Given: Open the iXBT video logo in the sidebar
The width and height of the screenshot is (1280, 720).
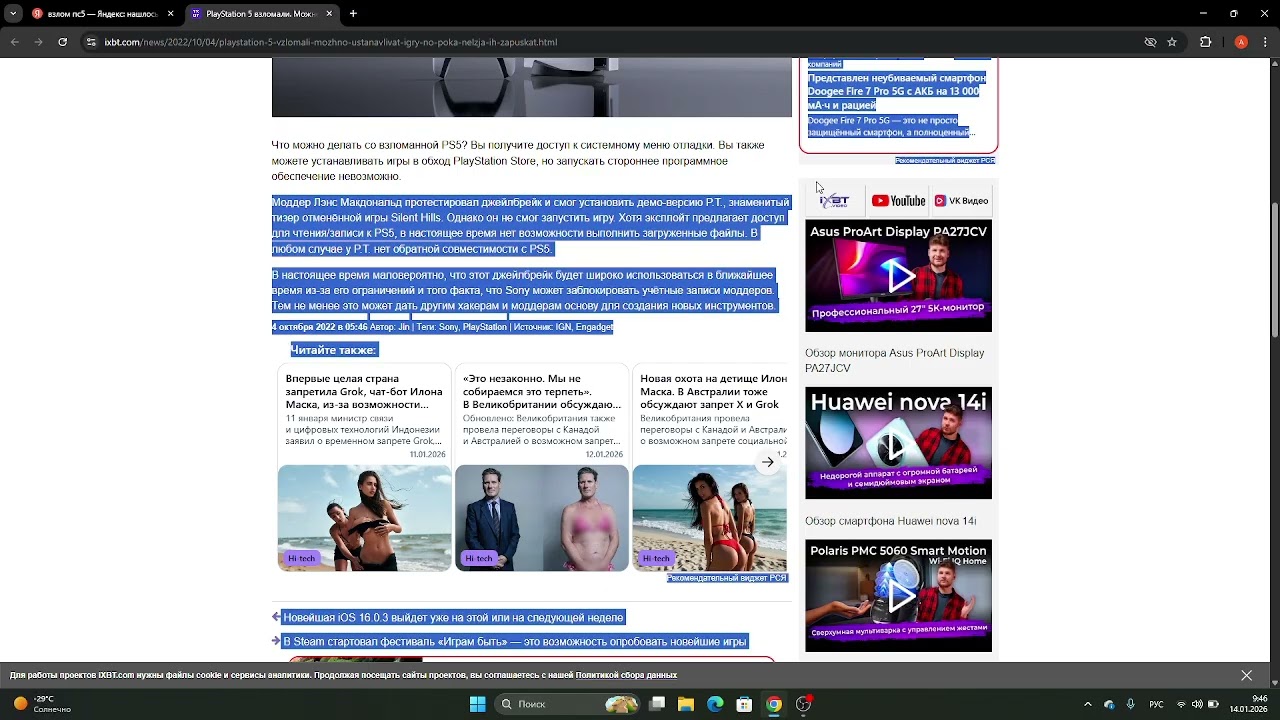Looking at the screenshot, I should click(x=835, y=201).
